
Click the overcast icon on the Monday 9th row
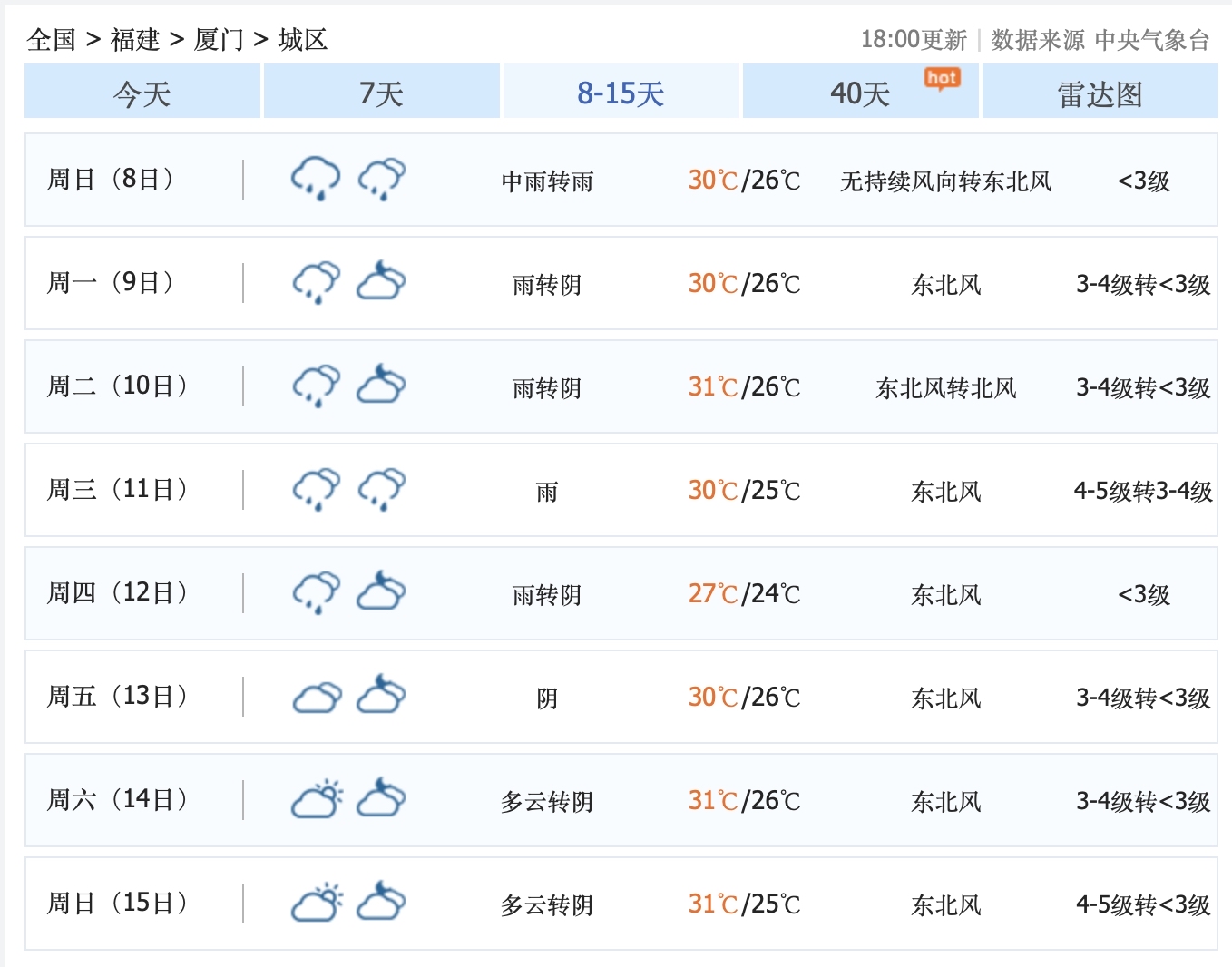click(x=381, y=281)
